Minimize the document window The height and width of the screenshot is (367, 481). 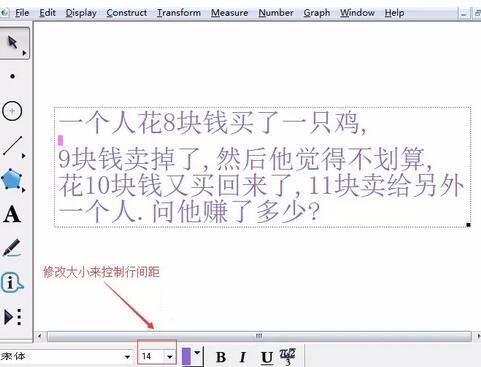(x=464, y=14)
